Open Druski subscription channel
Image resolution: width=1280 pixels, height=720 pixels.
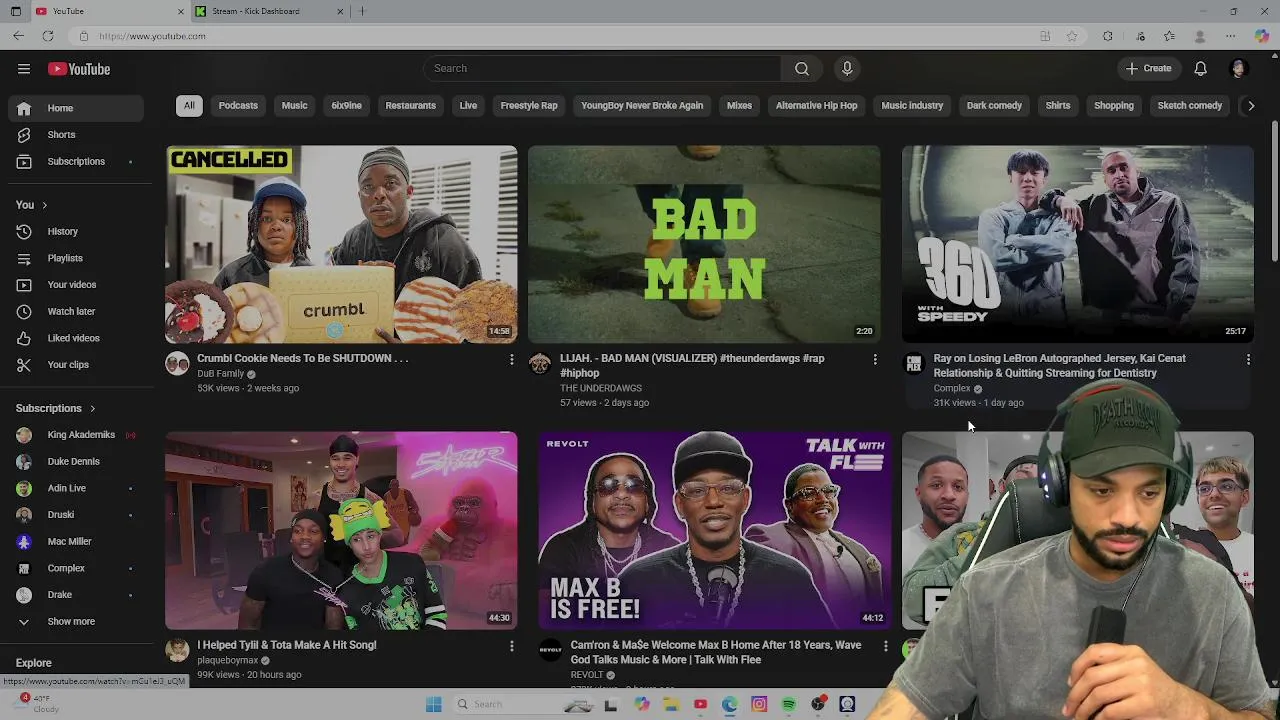point(76,515)
